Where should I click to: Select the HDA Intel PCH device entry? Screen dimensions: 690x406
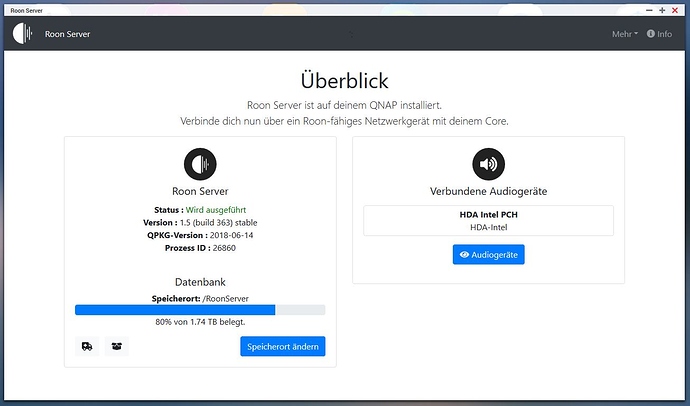[488, 221]
